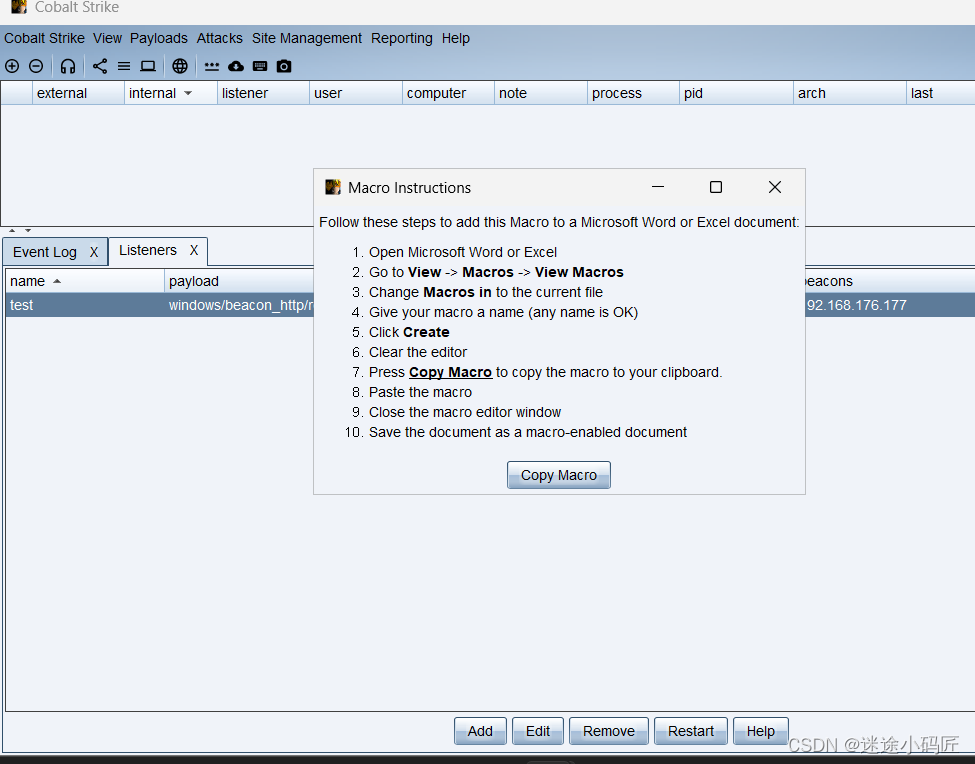This screenshot has width=975, height=764.
Task: Collapse the top pane with split arrow up
Action: point(12,231)
